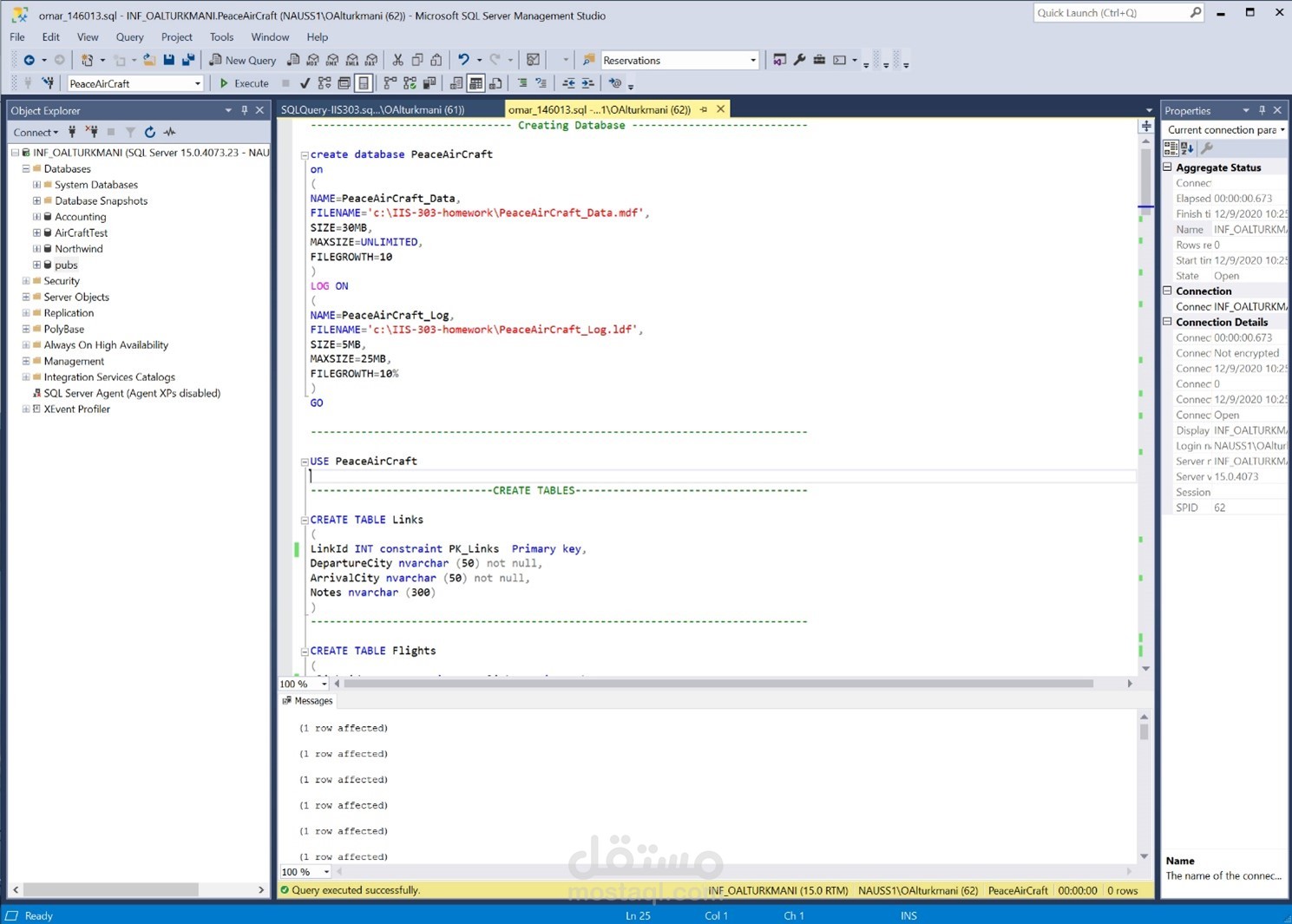Screen dimensions: 1292x924
Task: Open the editor zoom 100 % dropdown
Action: coord(325,684)
